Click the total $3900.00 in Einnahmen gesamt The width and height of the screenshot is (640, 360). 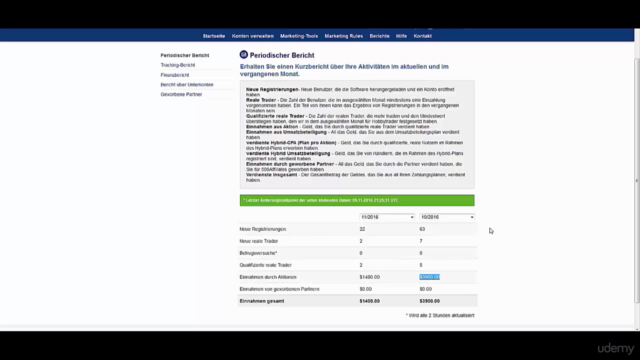pos(429,301)
